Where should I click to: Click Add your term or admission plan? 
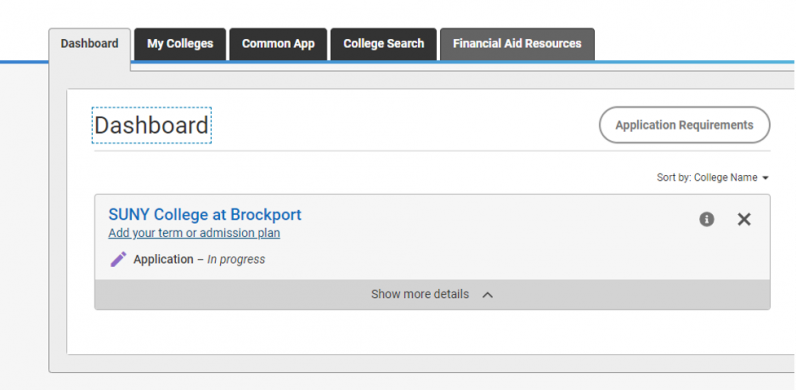click(x=194, y=233)
